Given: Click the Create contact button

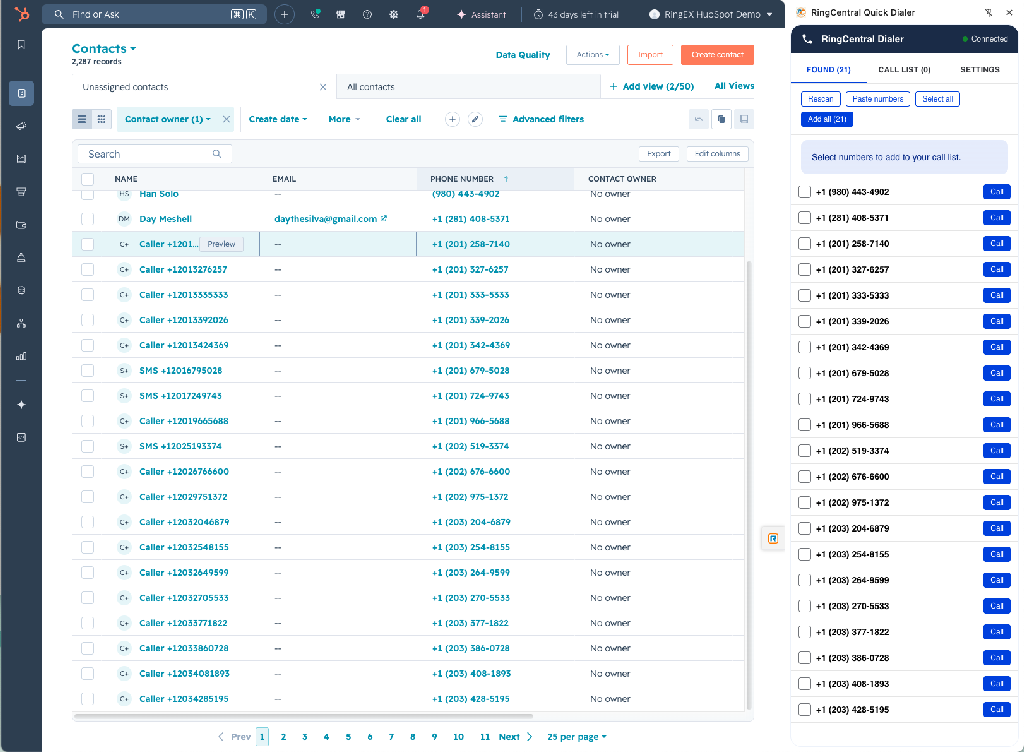Looking at the screenshot, I should pyautogui.click(x=717, y=55).
